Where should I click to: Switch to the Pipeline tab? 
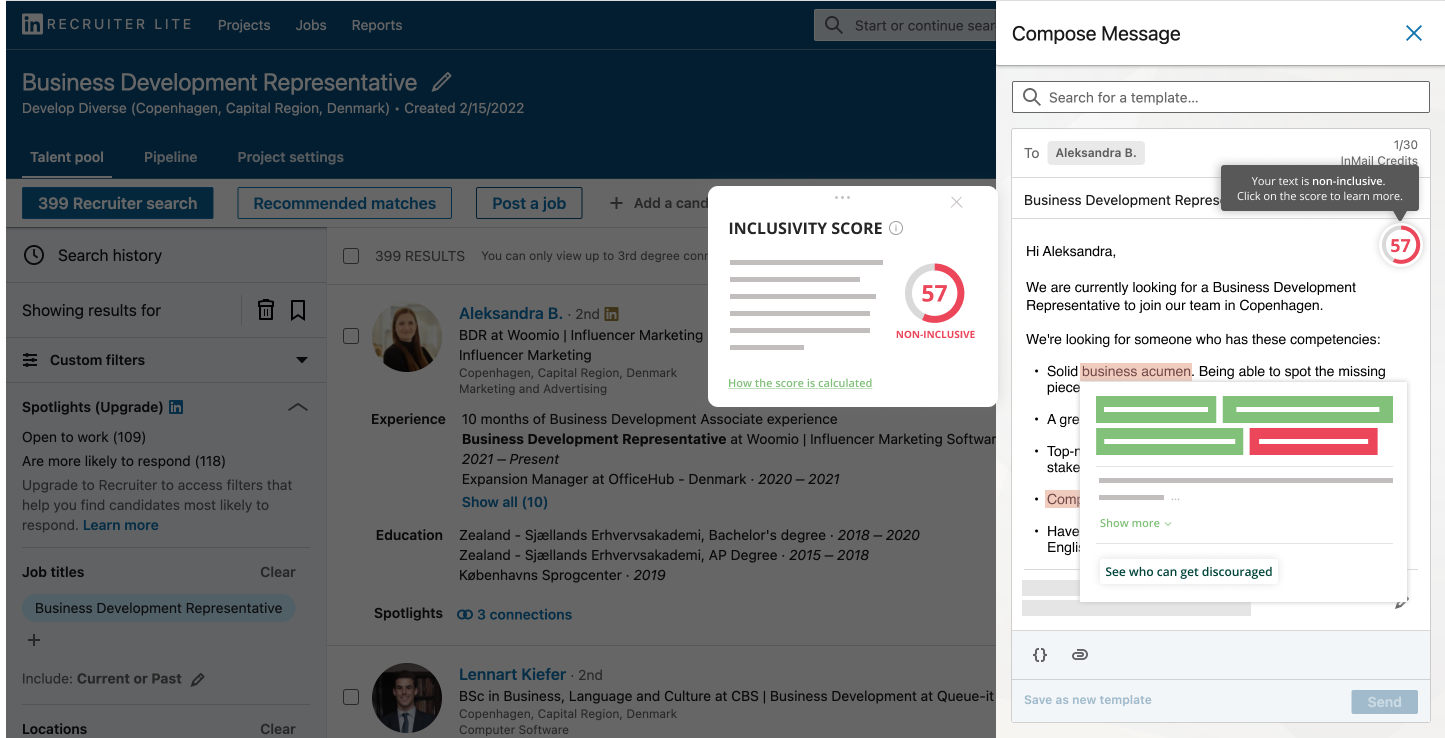pyautogui.click(x=170, y=157)
